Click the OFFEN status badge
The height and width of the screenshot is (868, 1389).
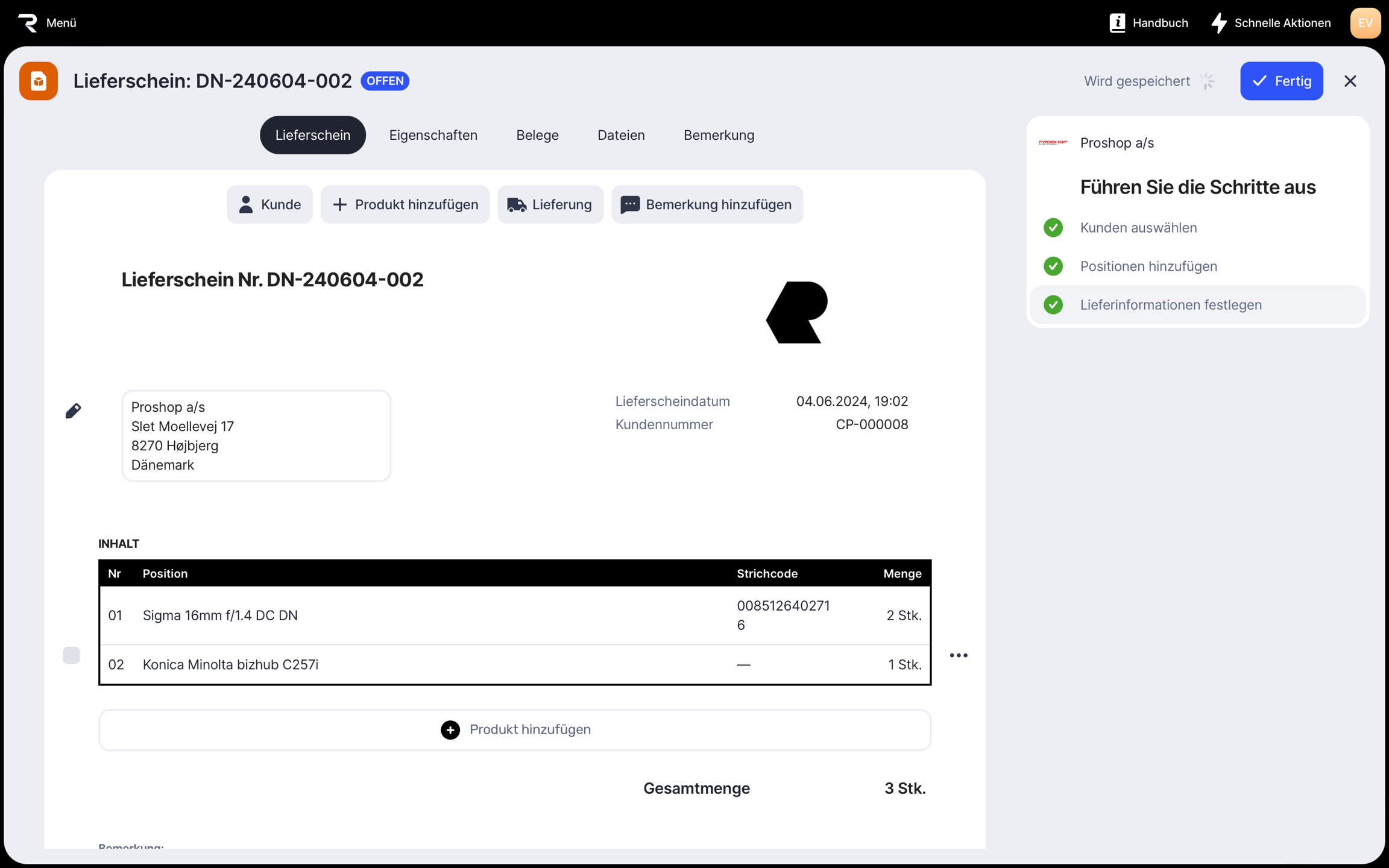(385, 81)
